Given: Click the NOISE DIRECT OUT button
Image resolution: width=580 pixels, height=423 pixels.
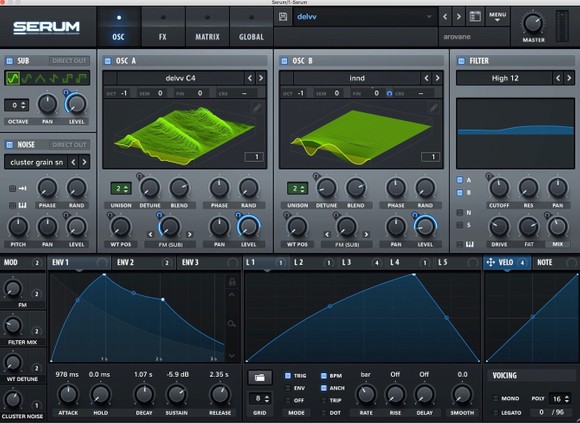Looking at the screenshot, I should point(69,145).
